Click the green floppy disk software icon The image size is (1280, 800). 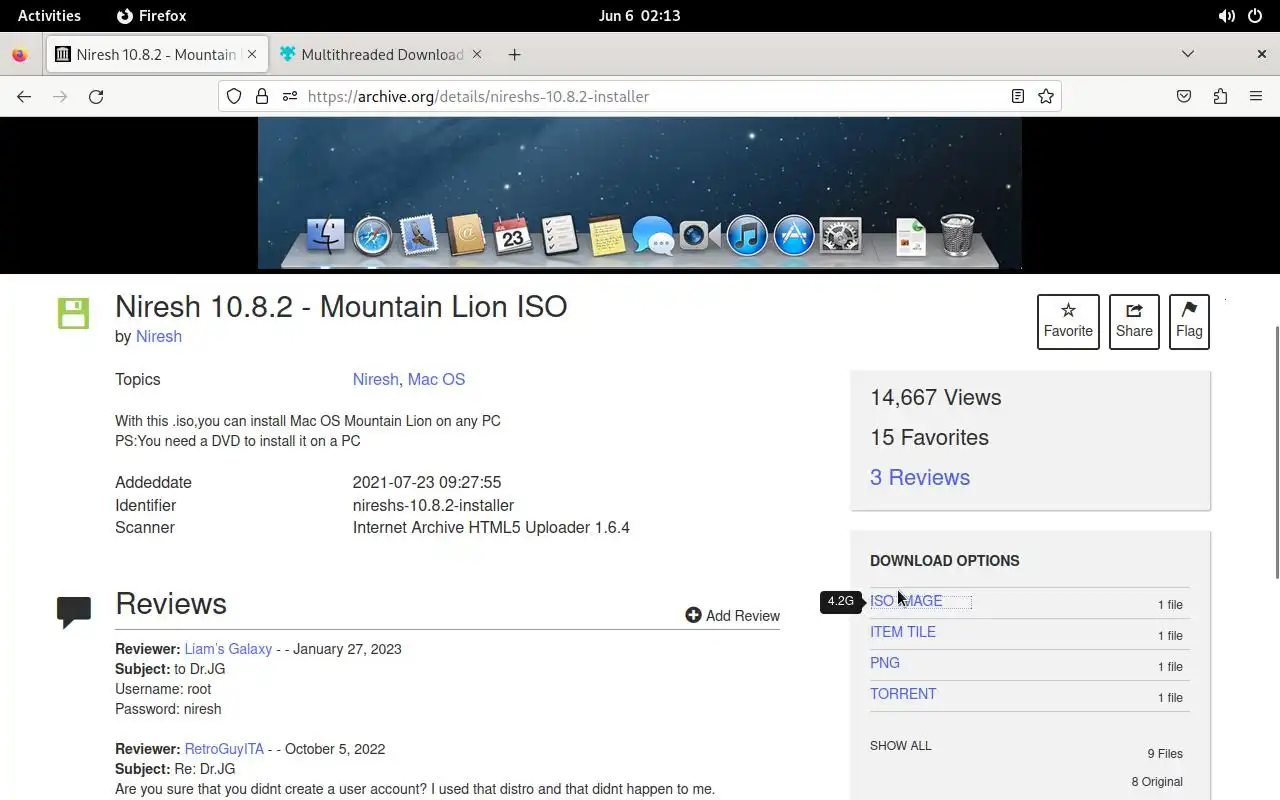click(x=73, y=313)
